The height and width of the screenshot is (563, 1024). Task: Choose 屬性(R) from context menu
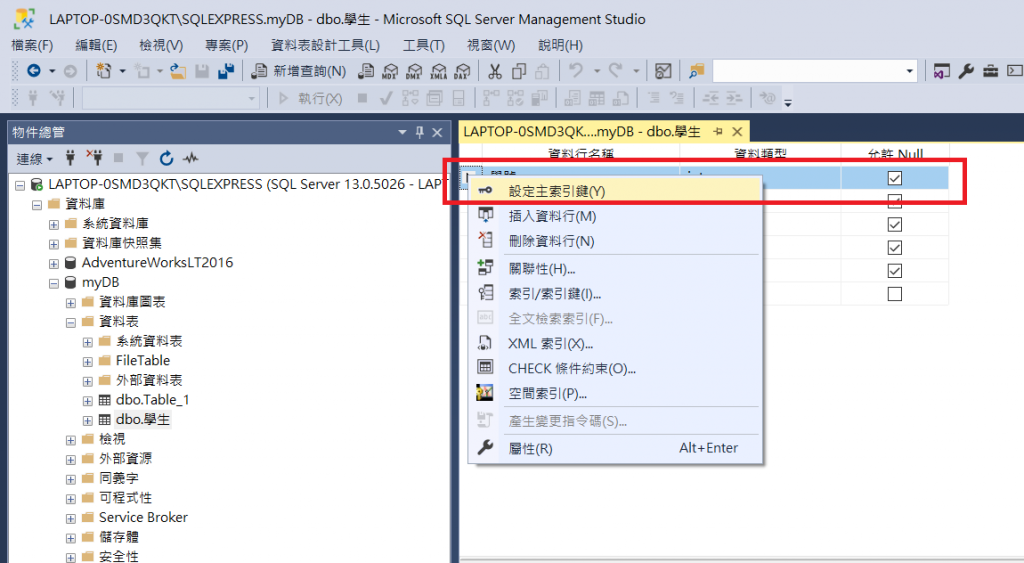click(615, 448)
